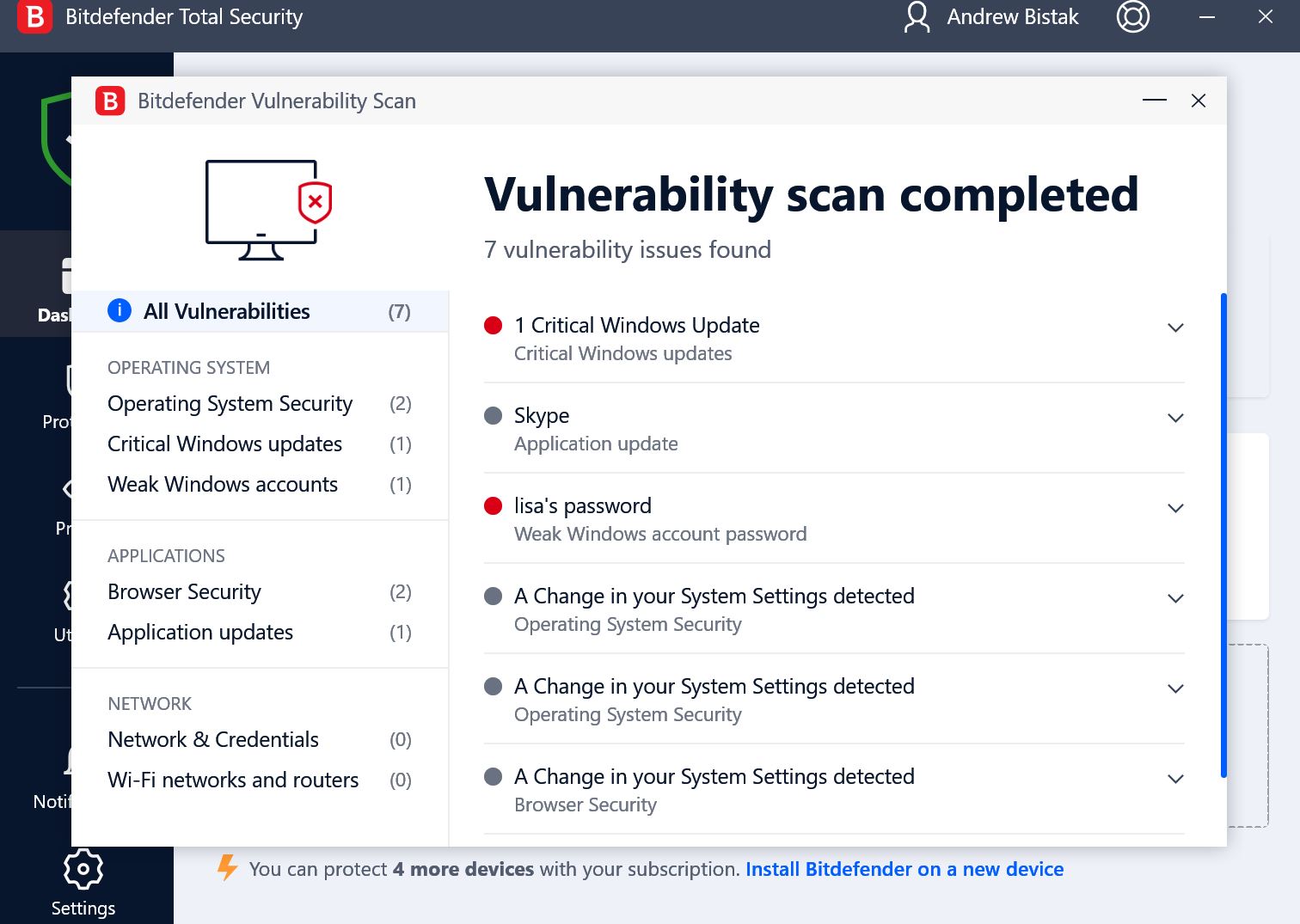Click the NETWORK section header
Viewport: 1300px width, 924px height.
click(x=150, y=703)
